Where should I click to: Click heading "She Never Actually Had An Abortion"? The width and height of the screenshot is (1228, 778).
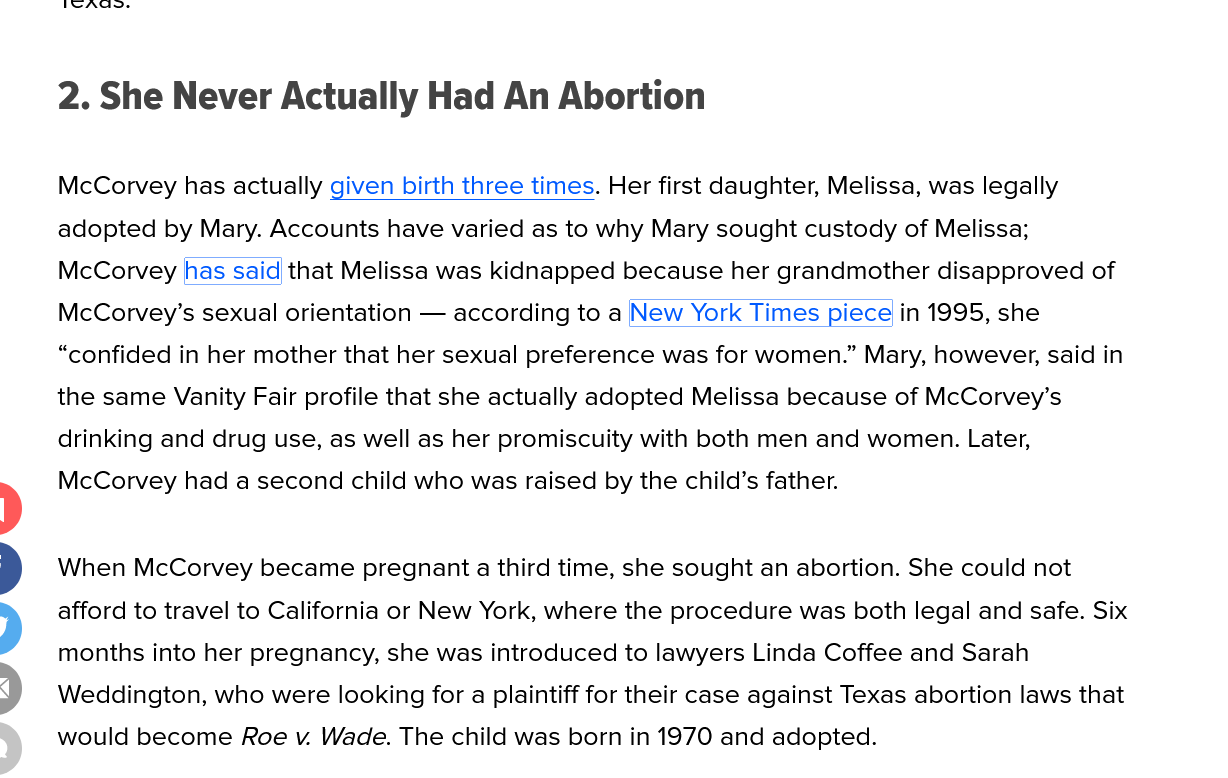[381, 97]
